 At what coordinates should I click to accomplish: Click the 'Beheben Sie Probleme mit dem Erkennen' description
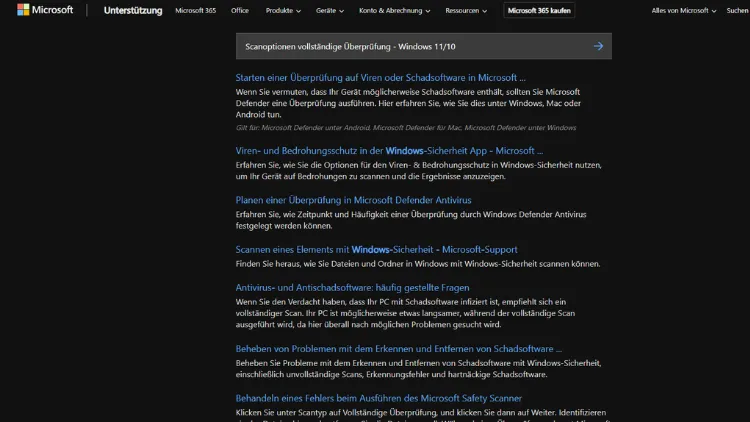click(418, 369)
